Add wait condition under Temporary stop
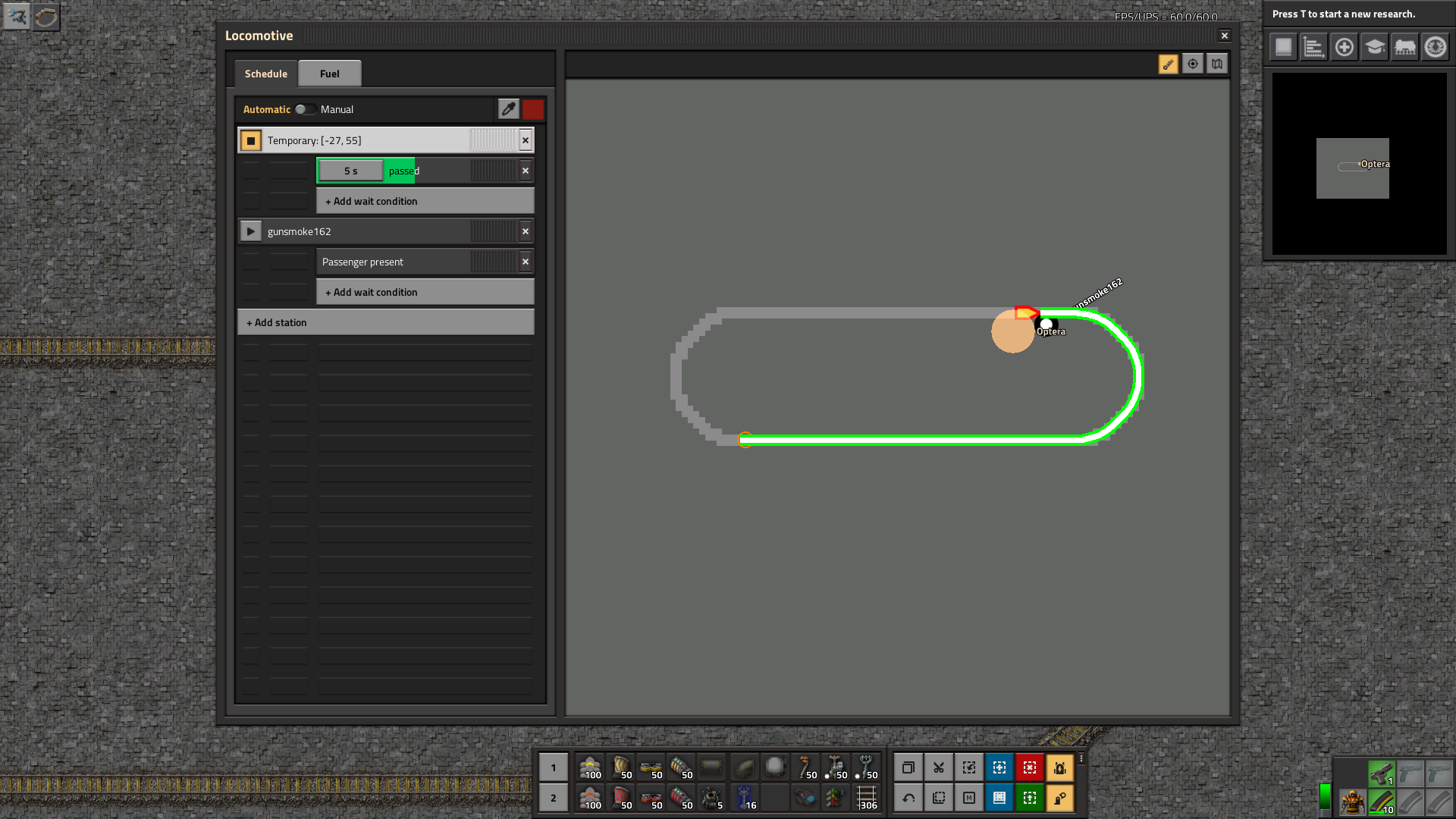 (x=425, y=201)
